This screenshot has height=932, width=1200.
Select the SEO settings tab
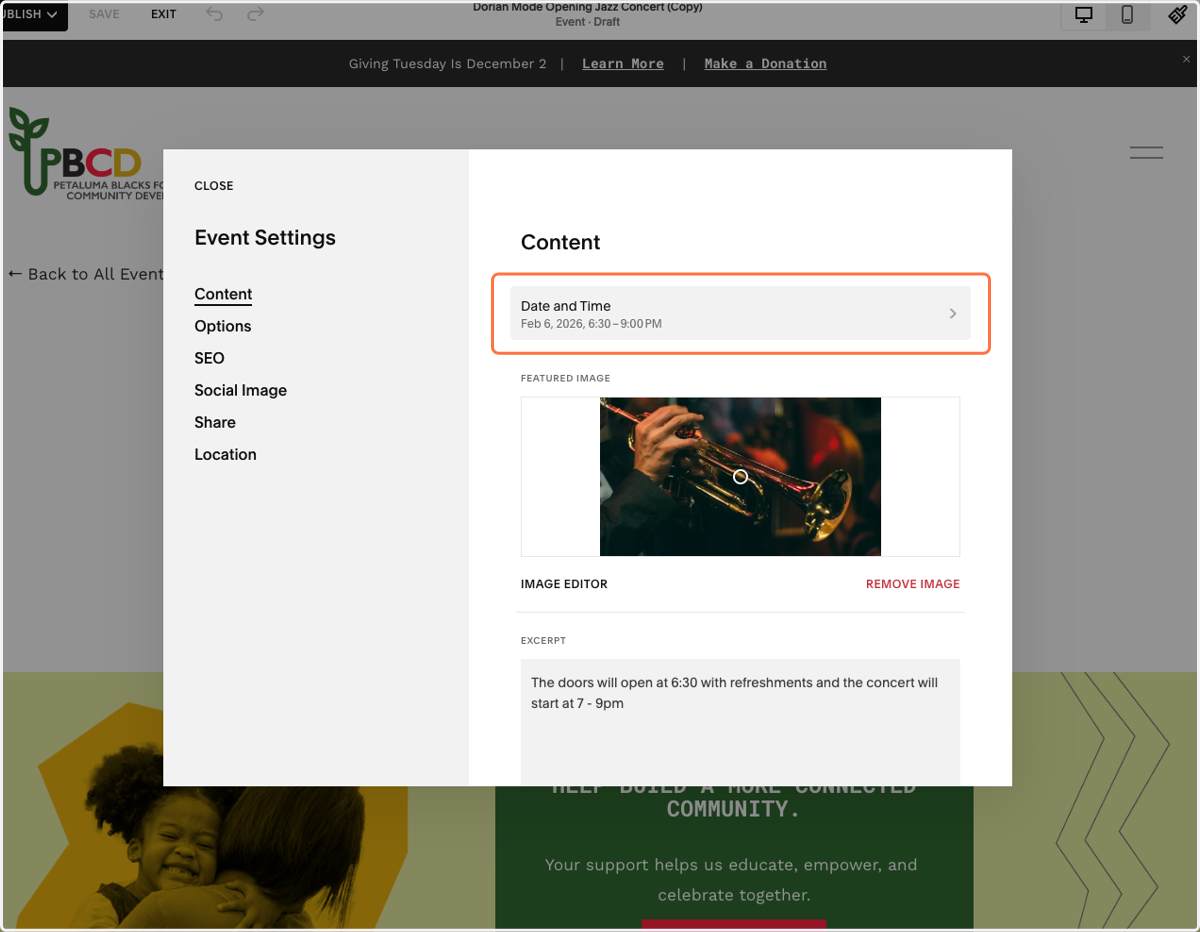[209, 358]
